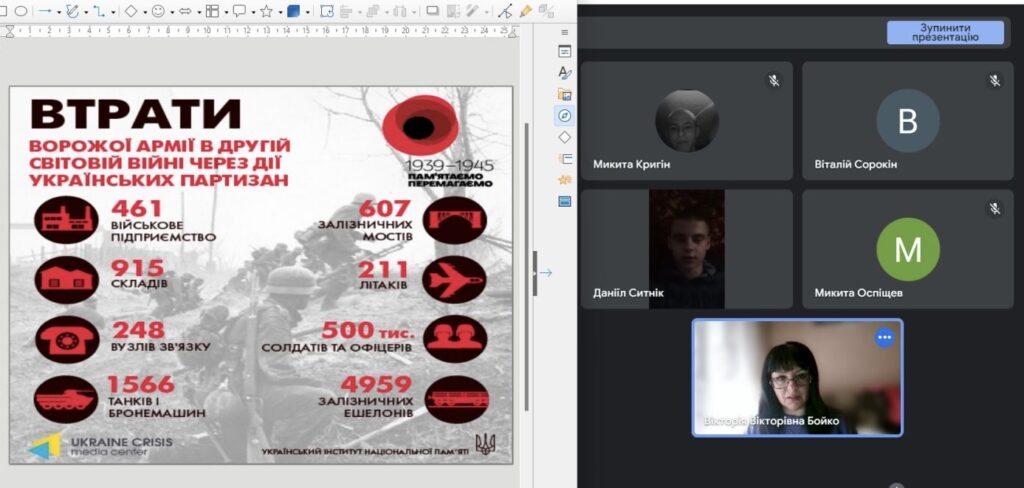The height and width of the screenshot is (488, 1024).
Task: Toggle point edit mode in the toolbar
Action: 505,11
